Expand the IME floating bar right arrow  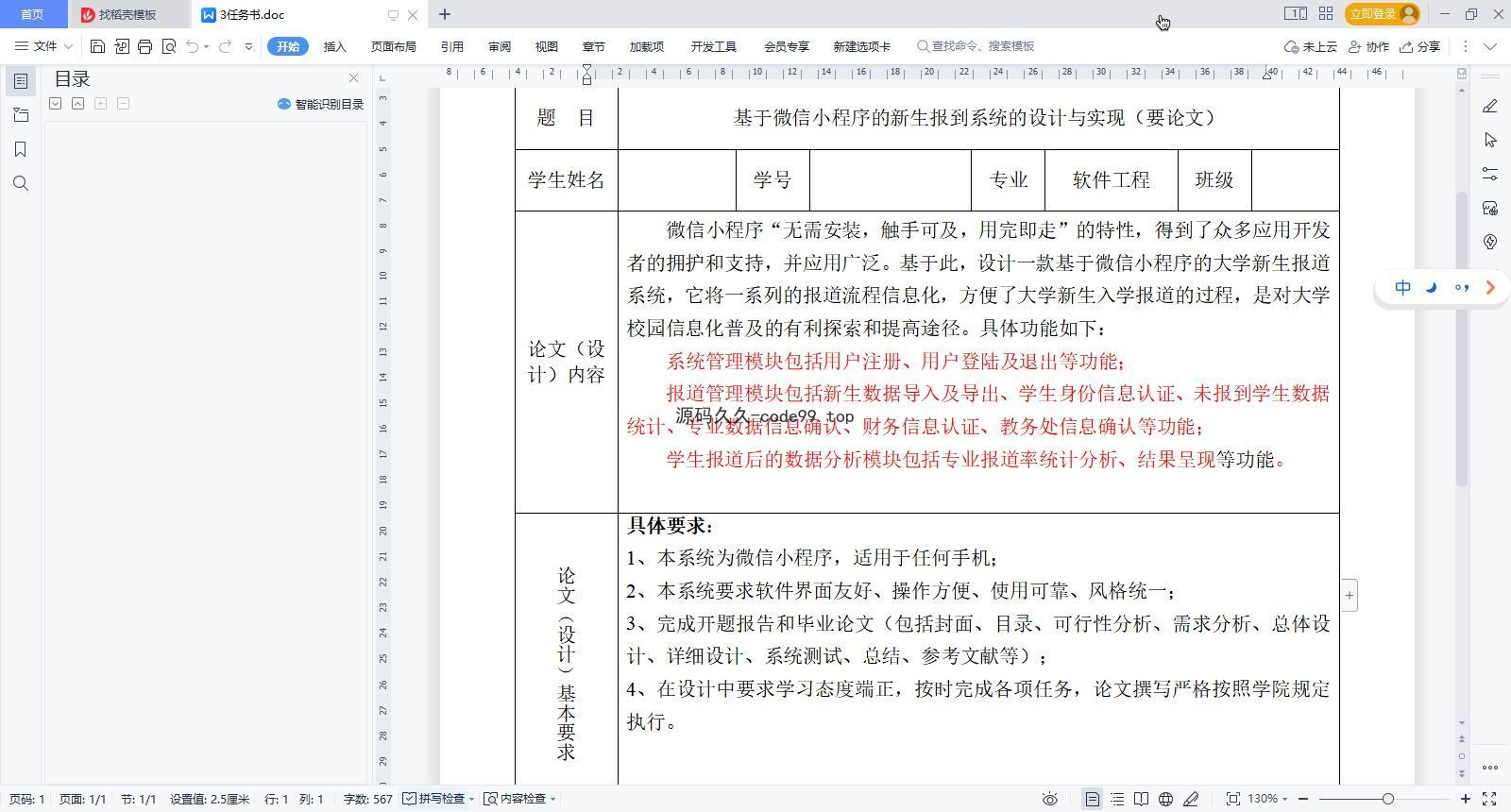click(x=1490, y=287)
